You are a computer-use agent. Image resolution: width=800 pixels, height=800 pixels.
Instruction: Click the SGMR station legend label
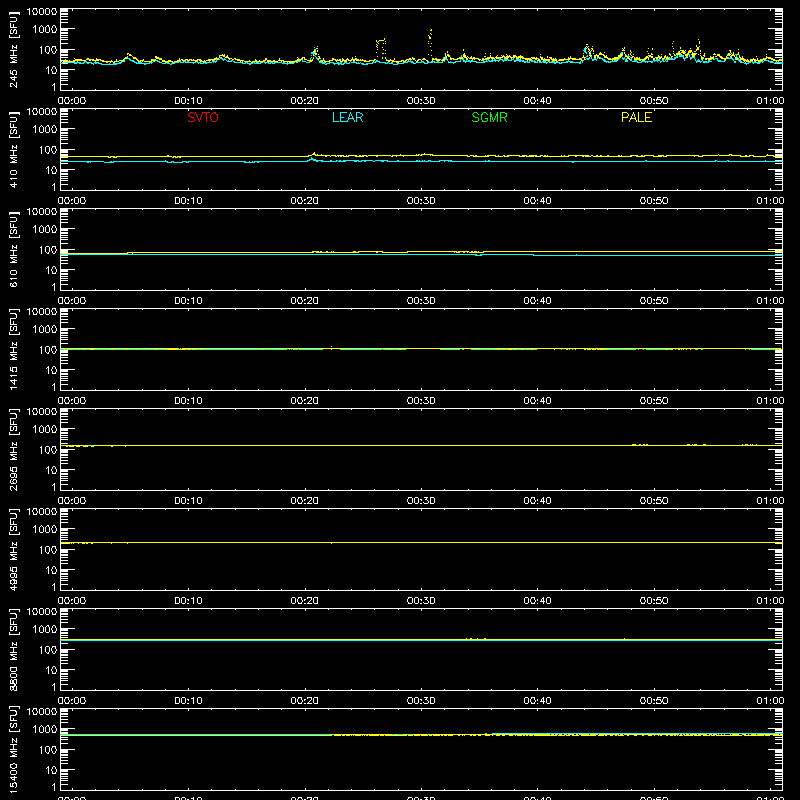coord(489,117)
